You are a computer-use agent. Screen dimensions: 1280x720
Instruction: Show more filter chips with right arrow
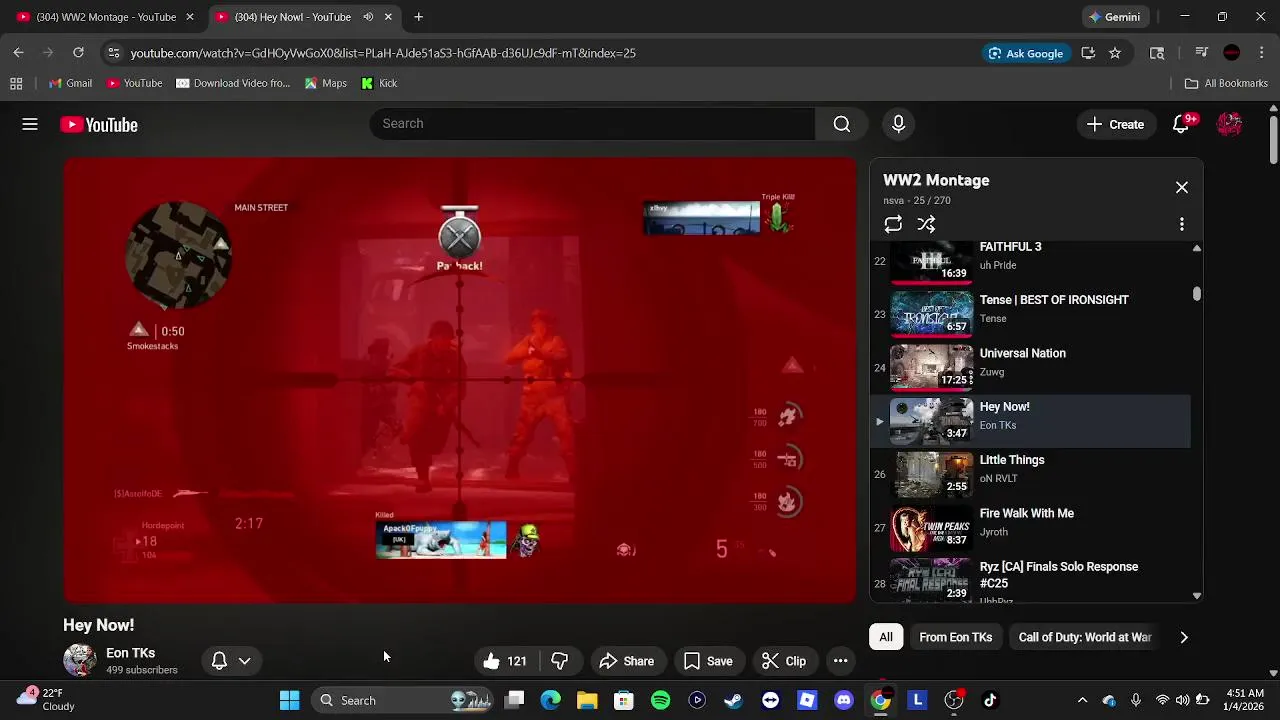[x=1184, y=637]
